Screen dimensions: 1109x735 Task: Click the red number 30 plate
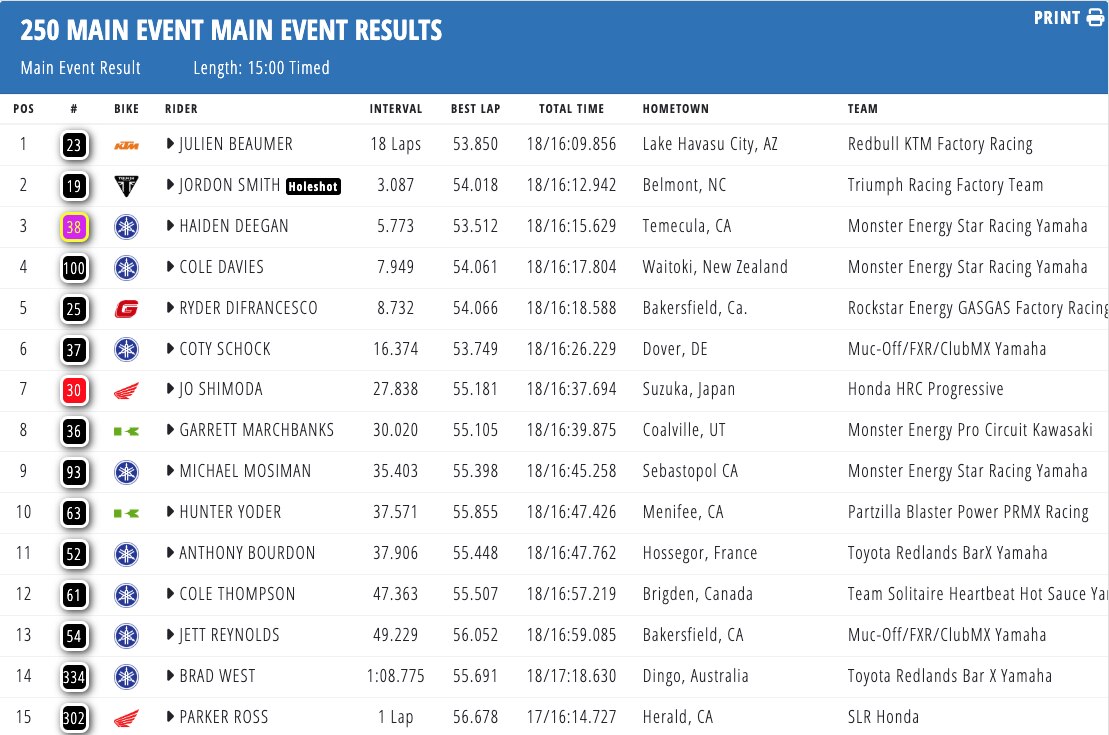click(x=74, y=390)
